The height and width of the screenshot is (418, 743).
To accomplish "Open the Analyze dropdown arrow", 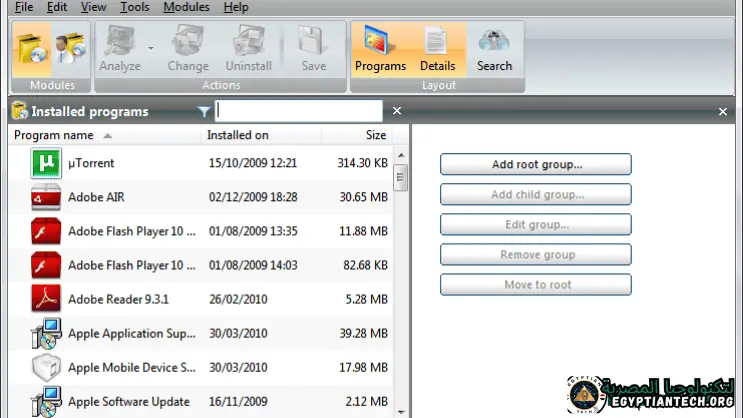I will click(x=151, y=48).
